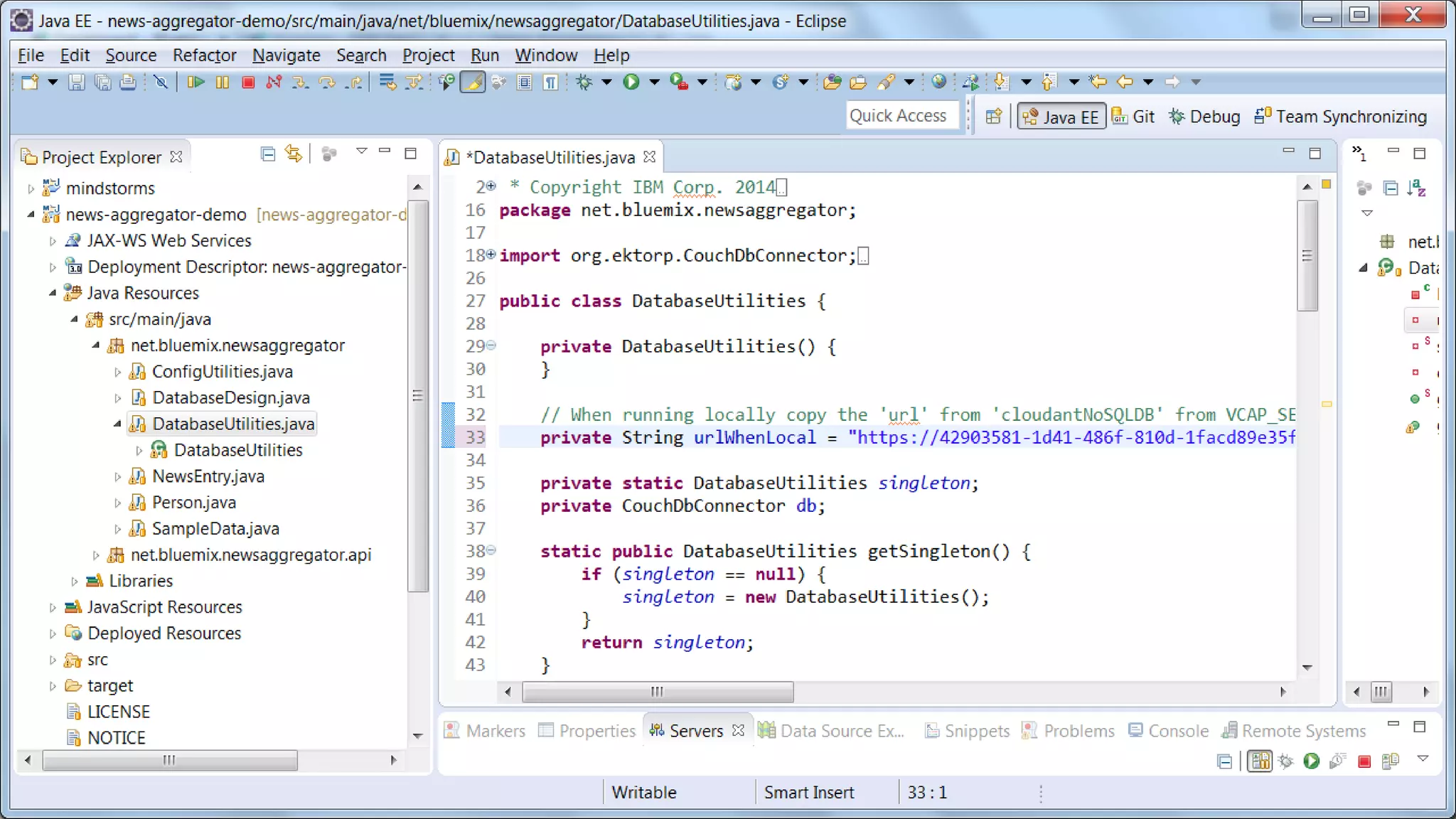The height and width of the screenshot is (819, 1456).
Task: Click Collapse All in Project Explorer
Action: [x=268, y=154]
